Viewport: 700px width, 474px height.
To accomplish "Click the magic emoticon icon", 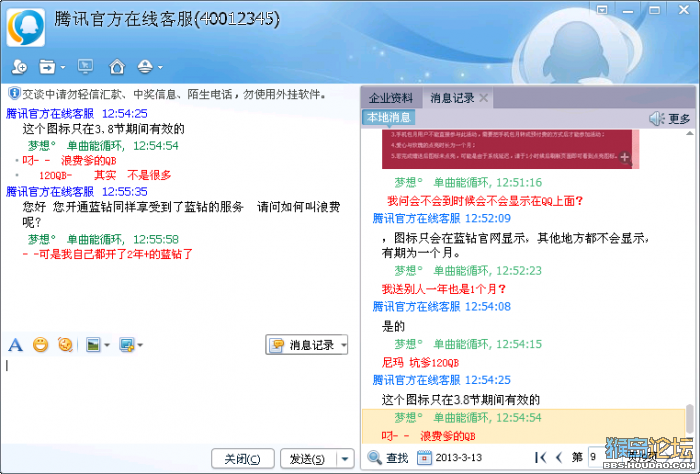I will point(65,345).
